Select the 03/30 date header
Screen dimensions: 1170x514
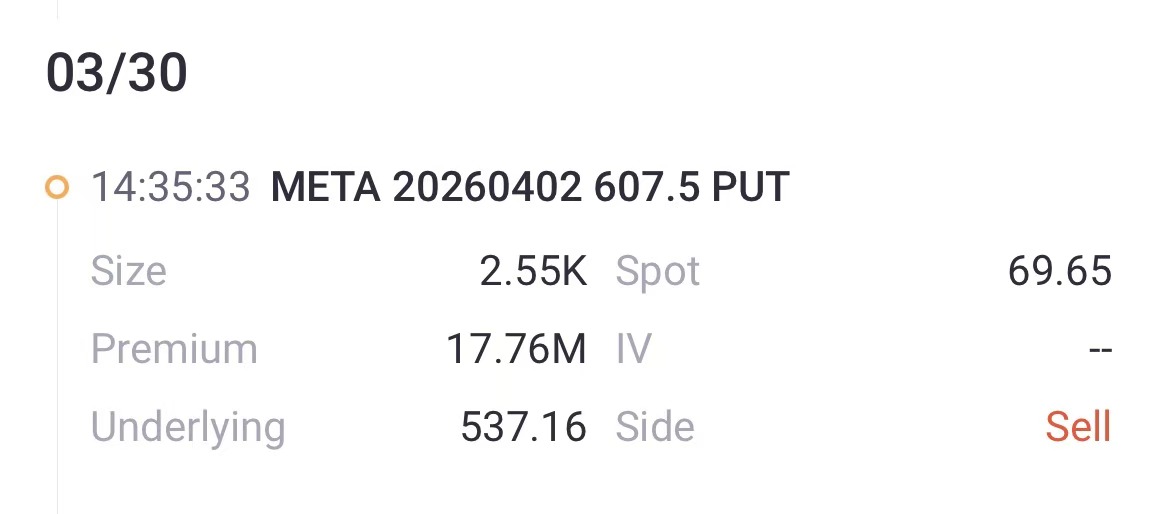point(117,76)
